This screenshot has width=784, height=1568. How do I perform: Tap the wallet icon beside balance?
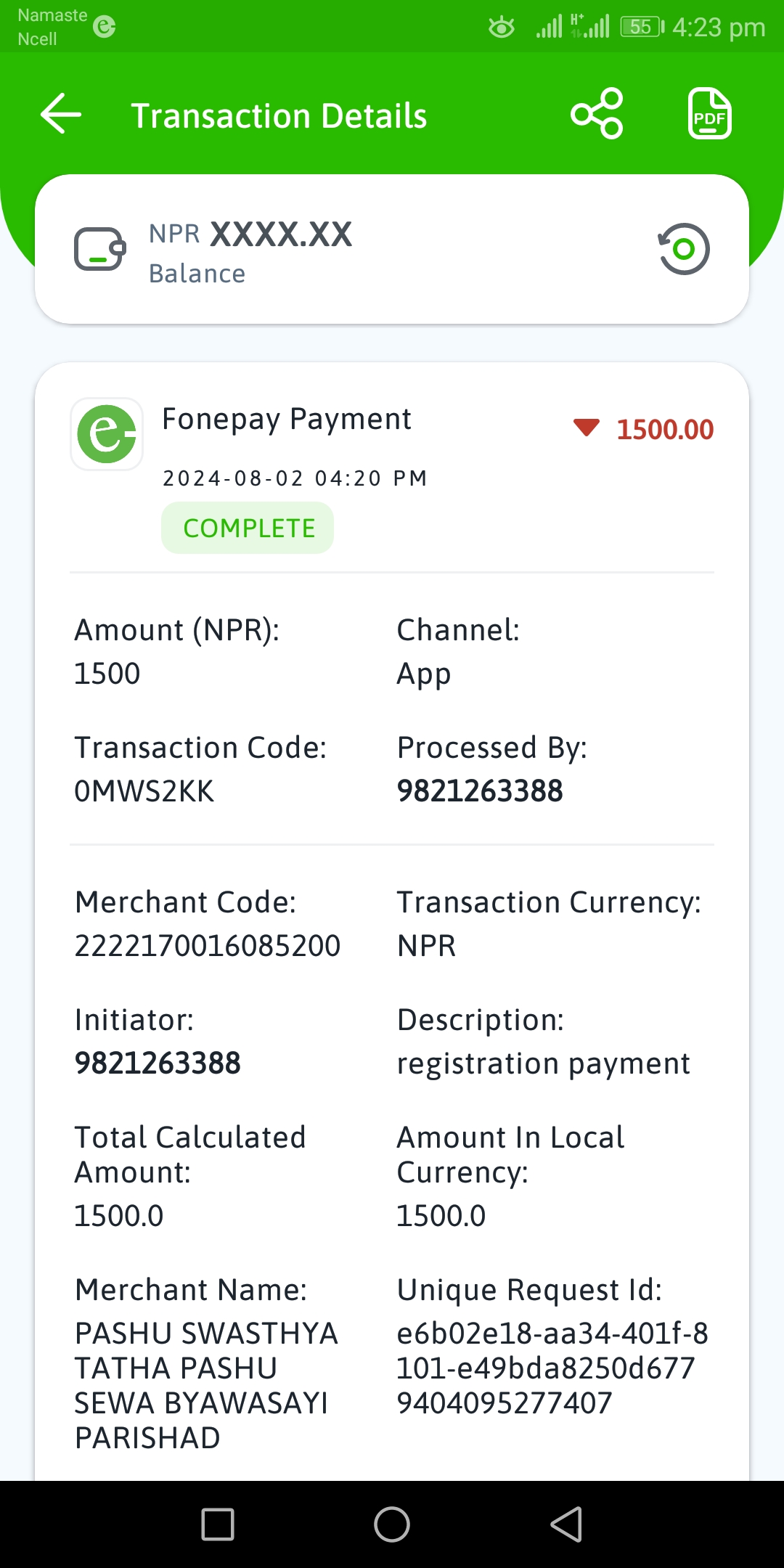[x=100, y=249]
